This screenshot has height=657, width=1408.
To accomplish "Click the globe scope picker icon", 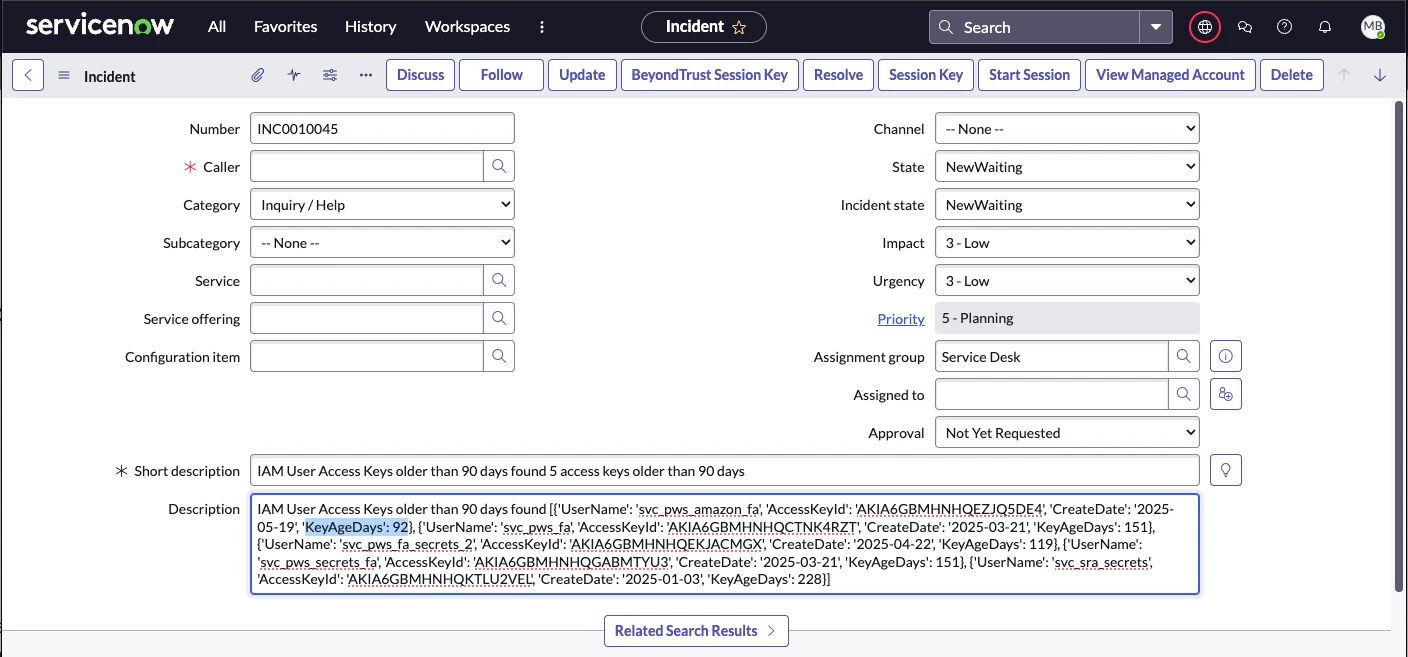I will [1205, 27].
